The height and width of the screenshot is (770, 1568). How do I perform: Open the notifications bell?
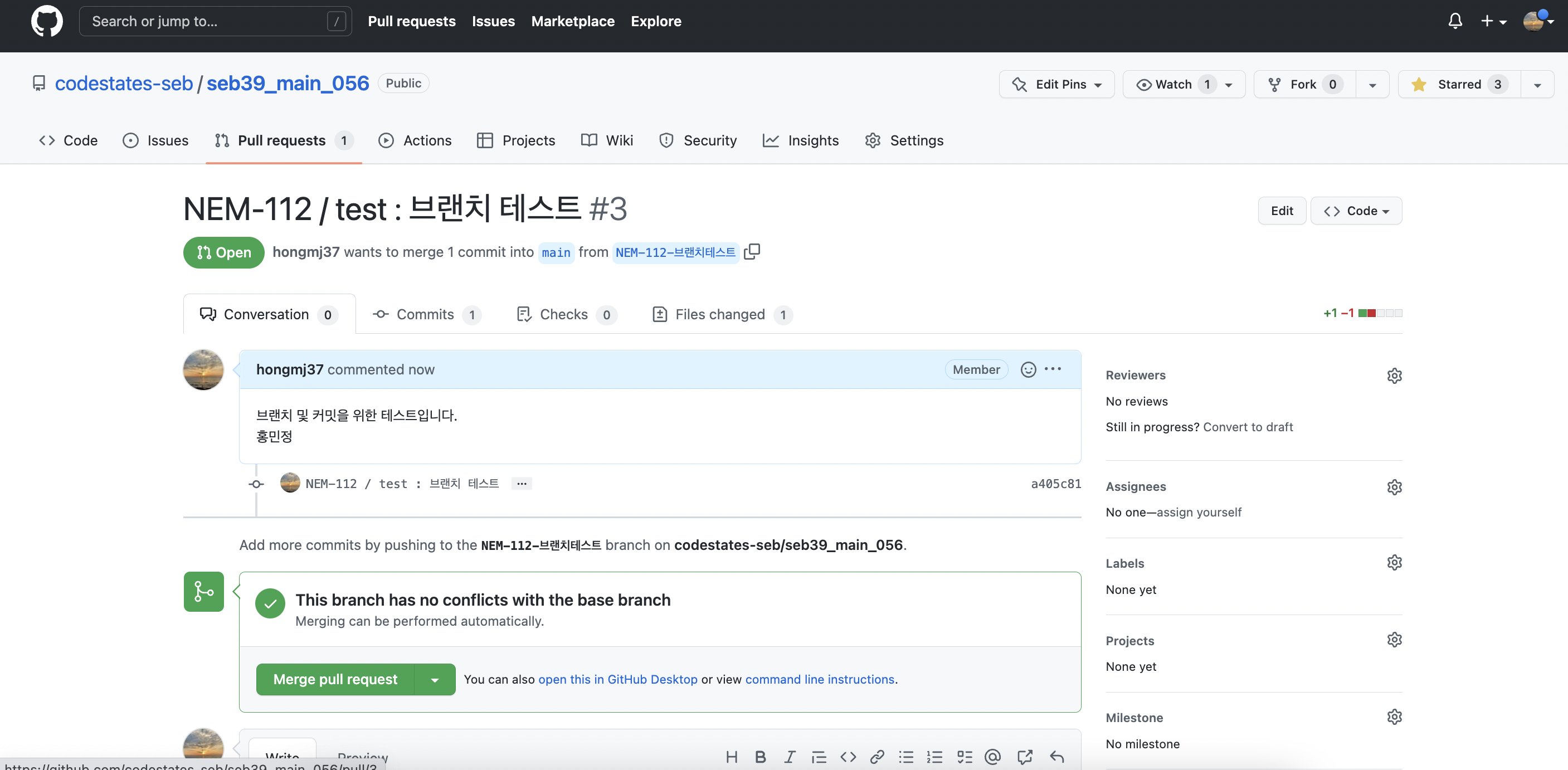pos(1455,21)
